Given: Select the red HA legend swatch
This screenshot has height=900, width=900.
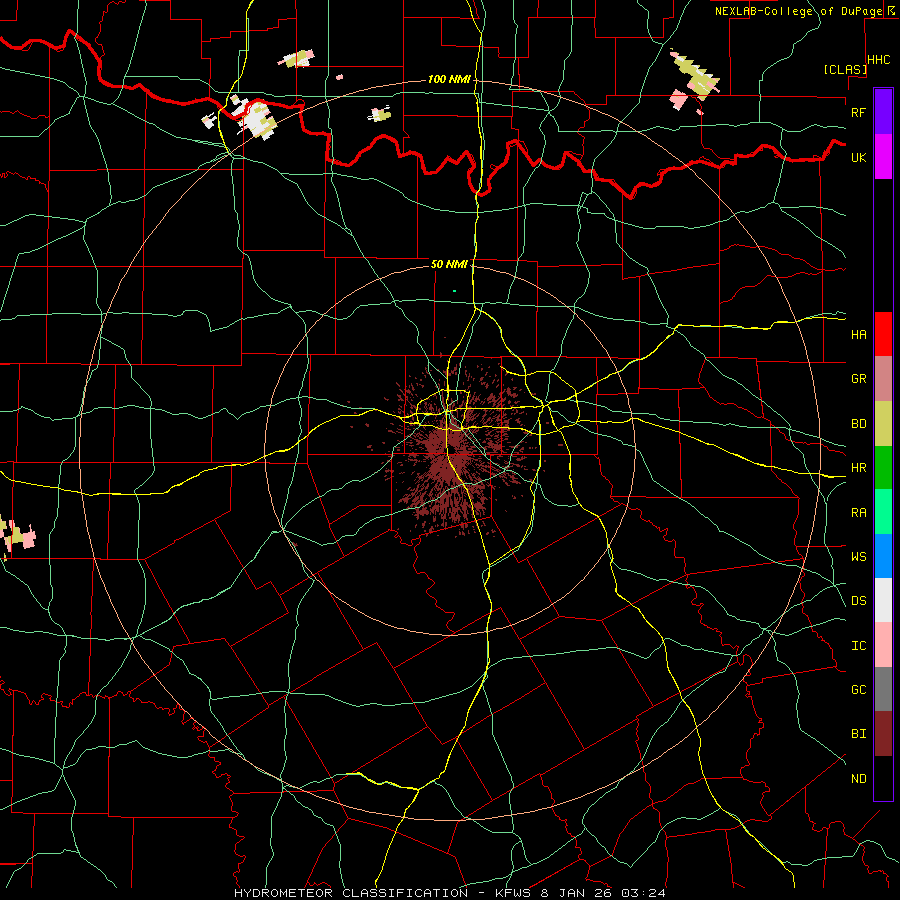Looking at the screenshot, I should 883,334.
